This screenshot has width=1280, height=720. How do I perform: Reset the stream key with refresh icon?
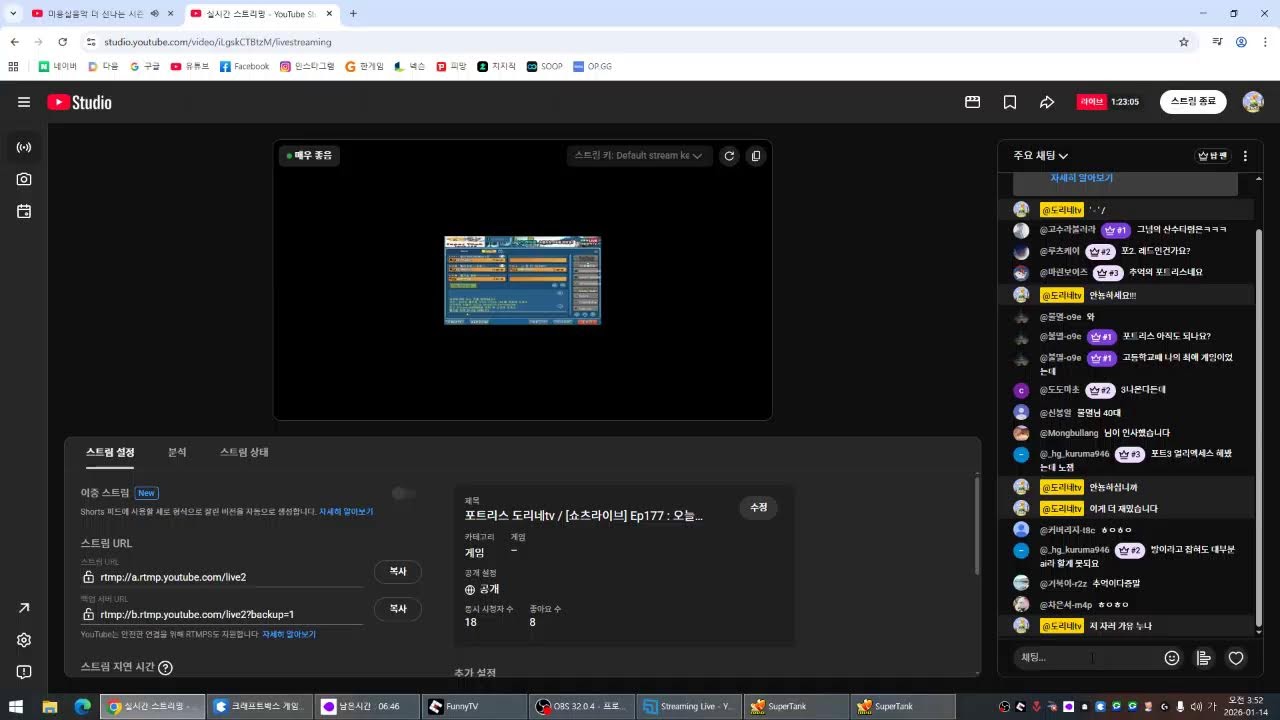point(729,156)
